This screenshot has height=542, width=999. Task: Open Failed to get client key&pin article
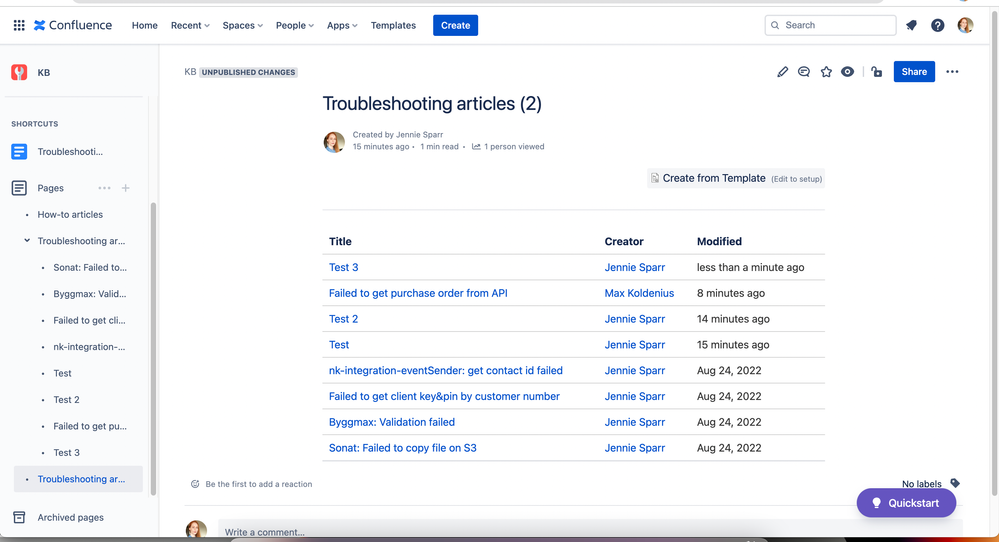click(444, 396)
